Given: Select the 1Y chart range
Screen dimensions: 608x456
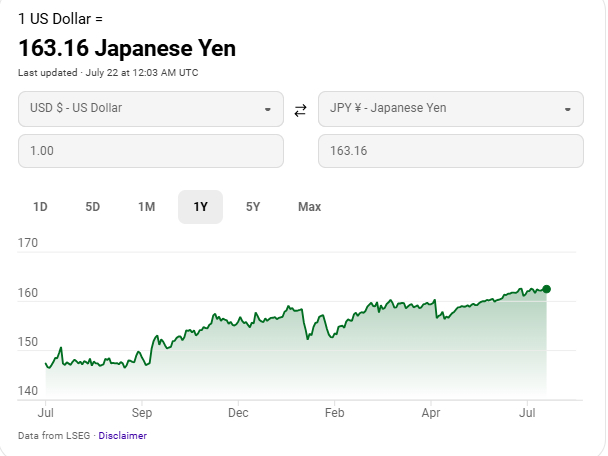Looking at the screenshot, I should pos(200,207).
